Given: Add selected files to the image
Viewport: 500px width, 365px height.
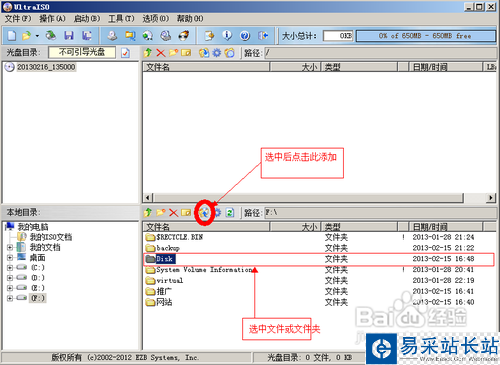Looking at the screenshot, I should [204, 212].
